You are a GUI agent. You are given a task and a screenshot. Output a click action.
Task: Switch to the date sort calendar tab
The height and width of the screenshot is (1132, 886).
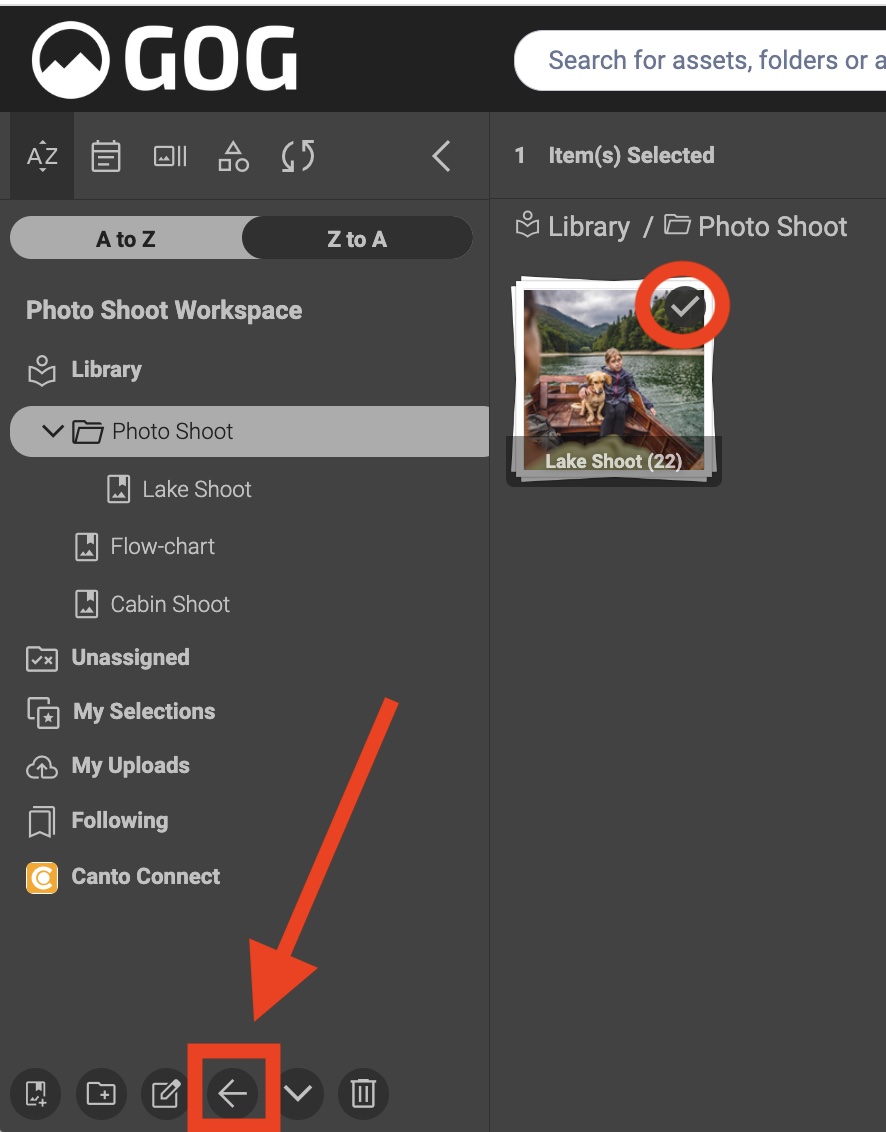pyautogui.click(x=105, y=156)
